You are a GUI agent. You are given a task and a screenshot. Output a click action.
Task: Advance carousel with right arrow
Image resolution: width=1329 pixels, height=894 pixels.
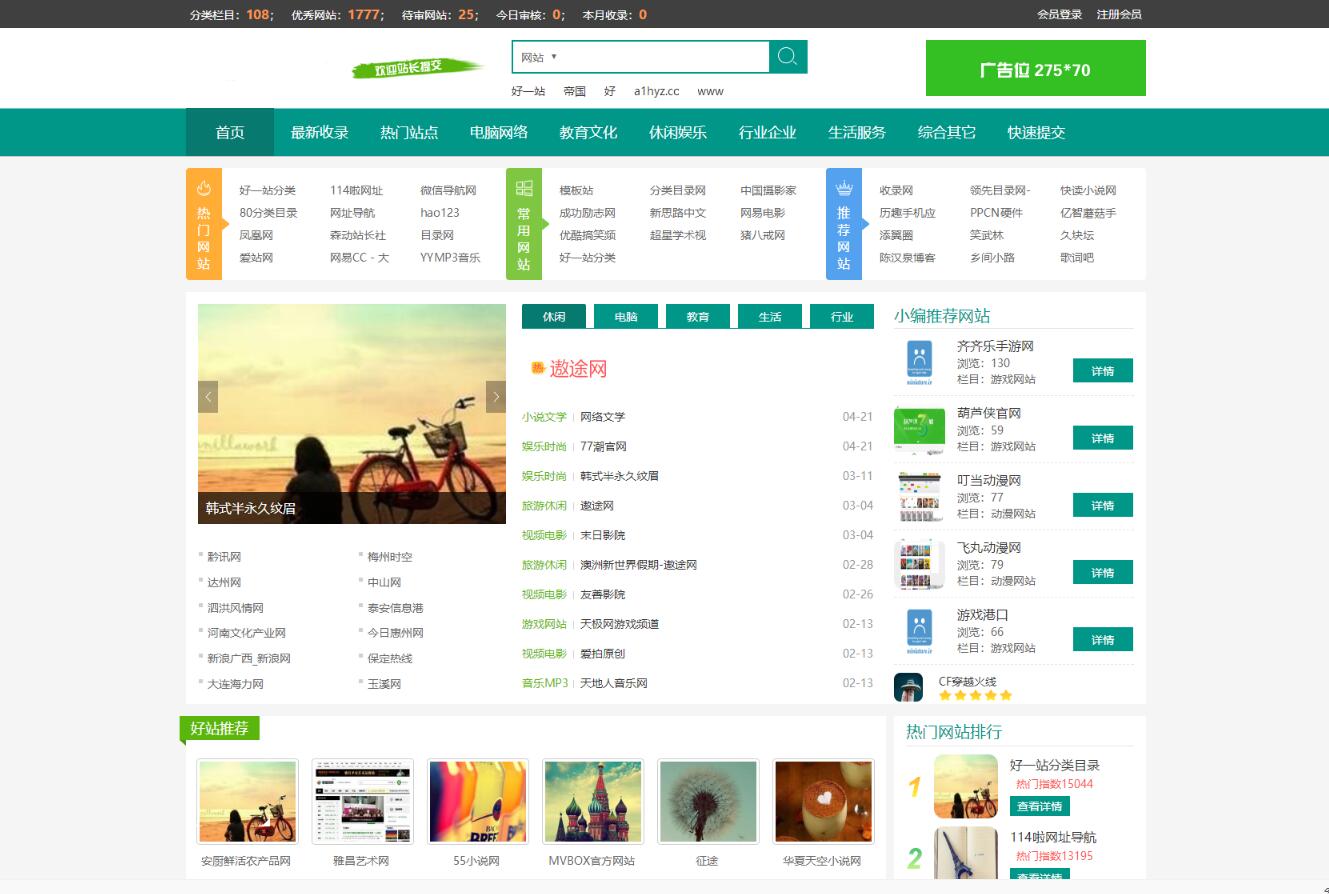click(x=496, y=397)
